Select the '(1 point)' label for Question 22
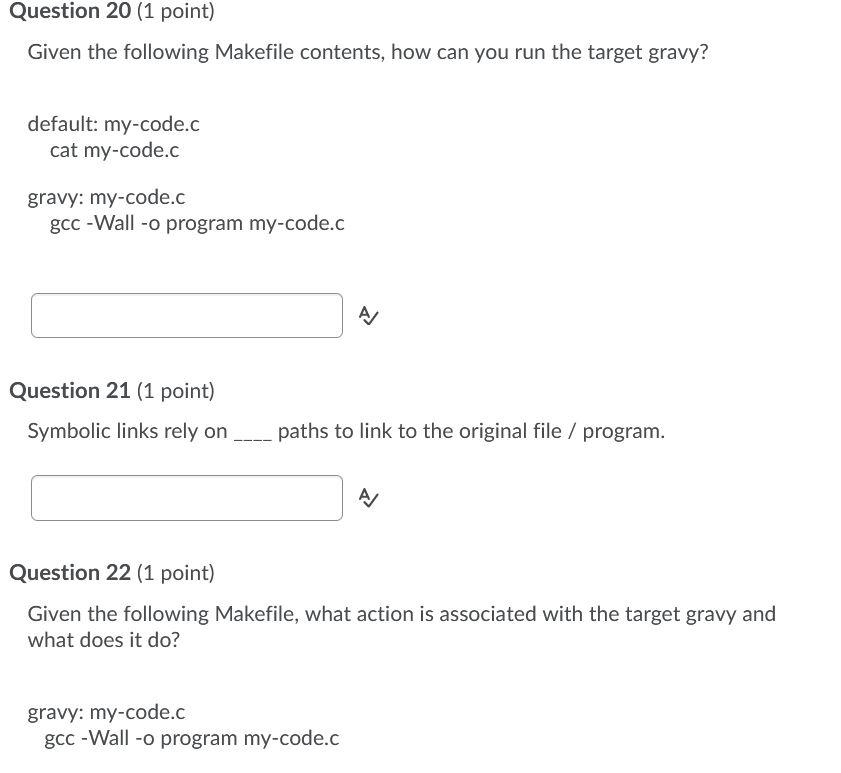 pos(176,572)
